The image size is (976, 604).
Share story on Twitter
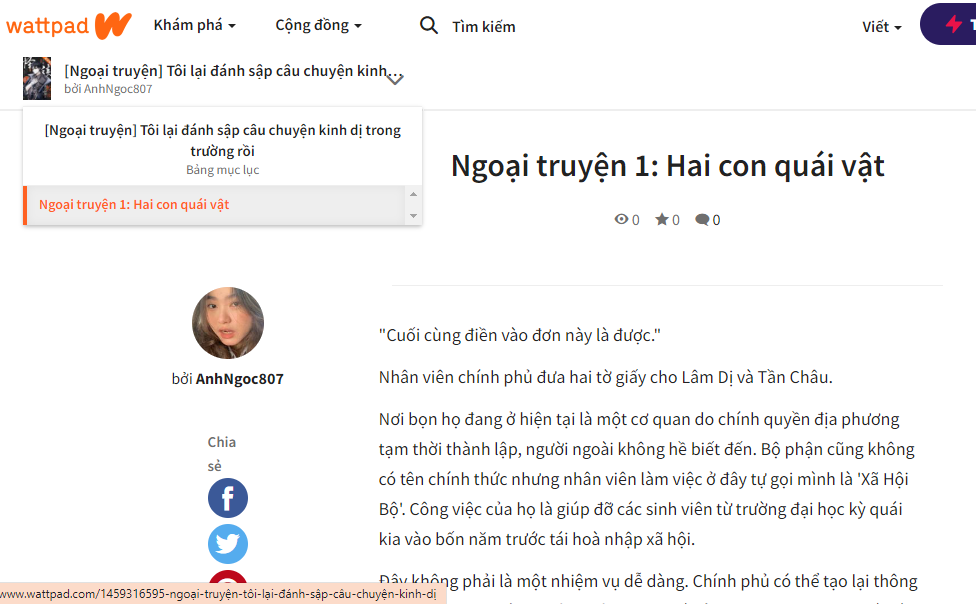click(x=228, y=544)
